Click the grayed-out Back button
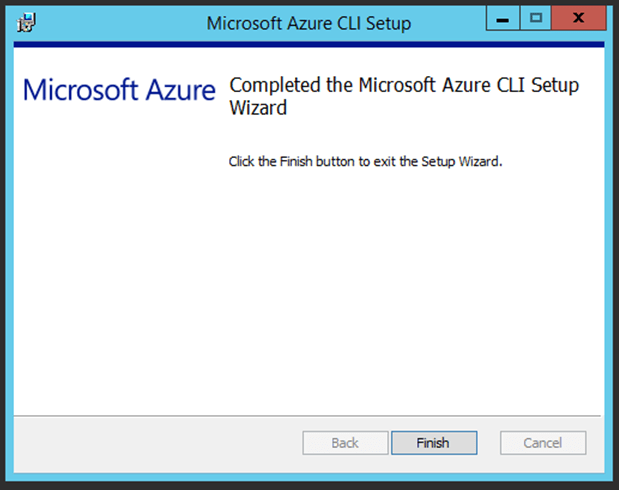 tap(345, 443)
